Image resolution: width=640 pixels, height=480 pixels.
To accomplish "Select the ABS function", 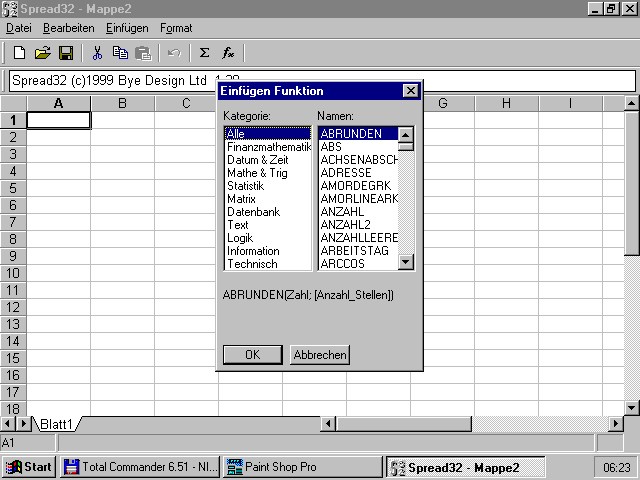I will [x=358, y=147].
